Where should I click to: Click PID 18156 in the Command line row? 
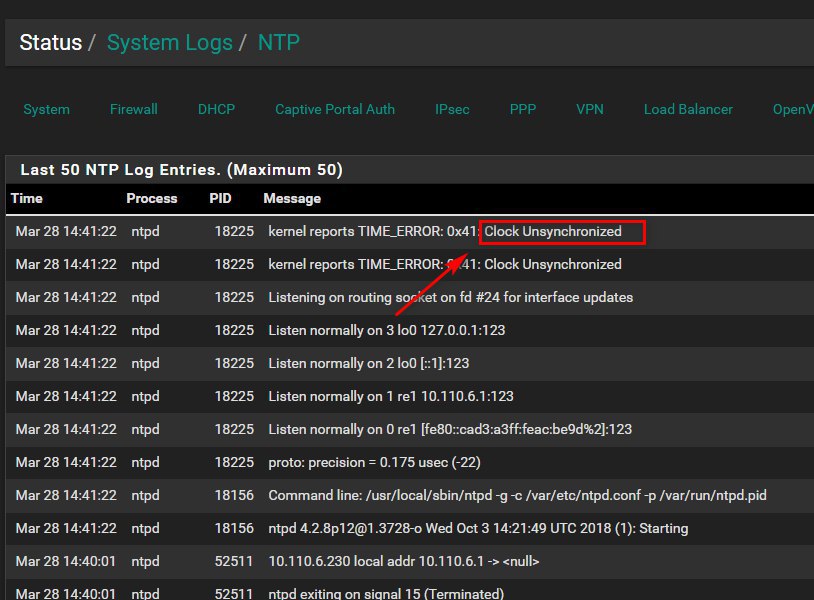coord(234,495)
